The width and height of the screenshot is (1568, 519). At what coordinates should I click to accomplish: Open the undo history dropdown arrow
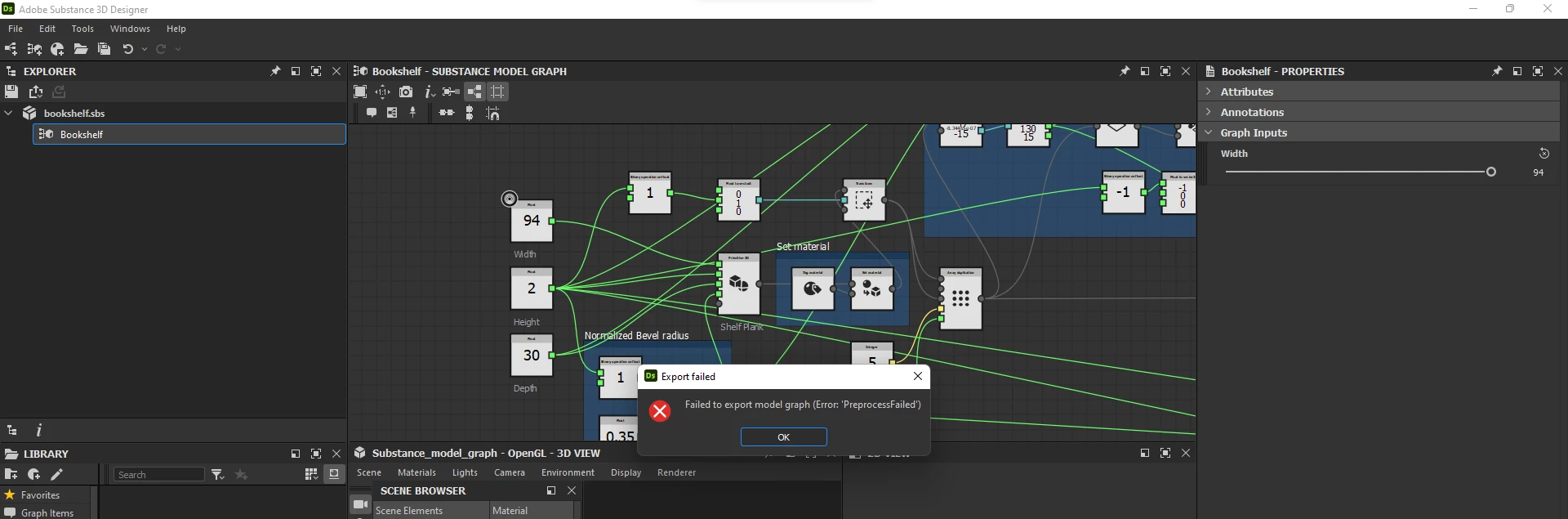tap(145, 49)
